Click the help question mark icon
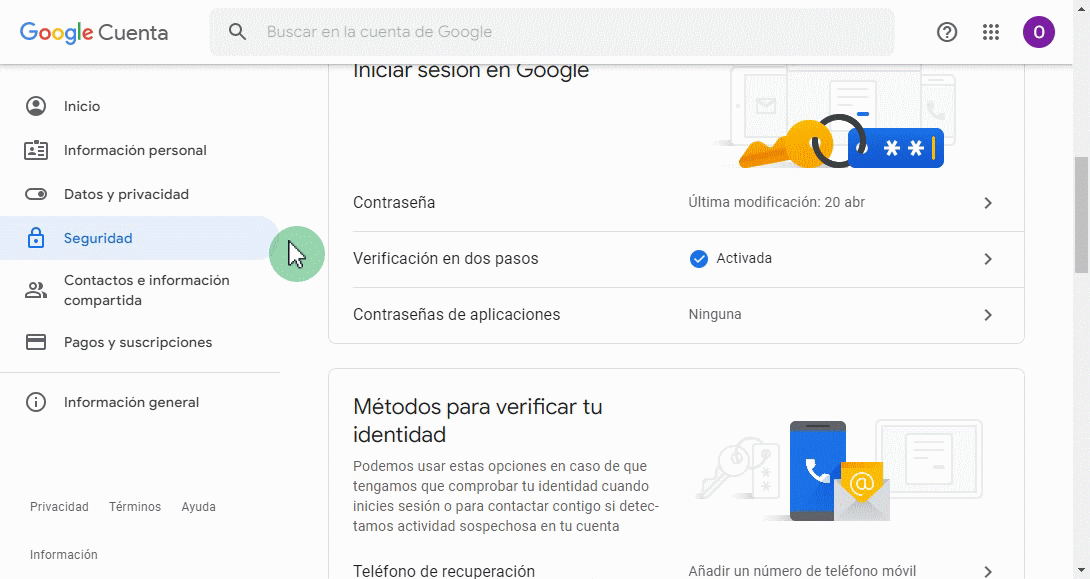This screenshot has height=579, width=1090. [x=947, y=32]
